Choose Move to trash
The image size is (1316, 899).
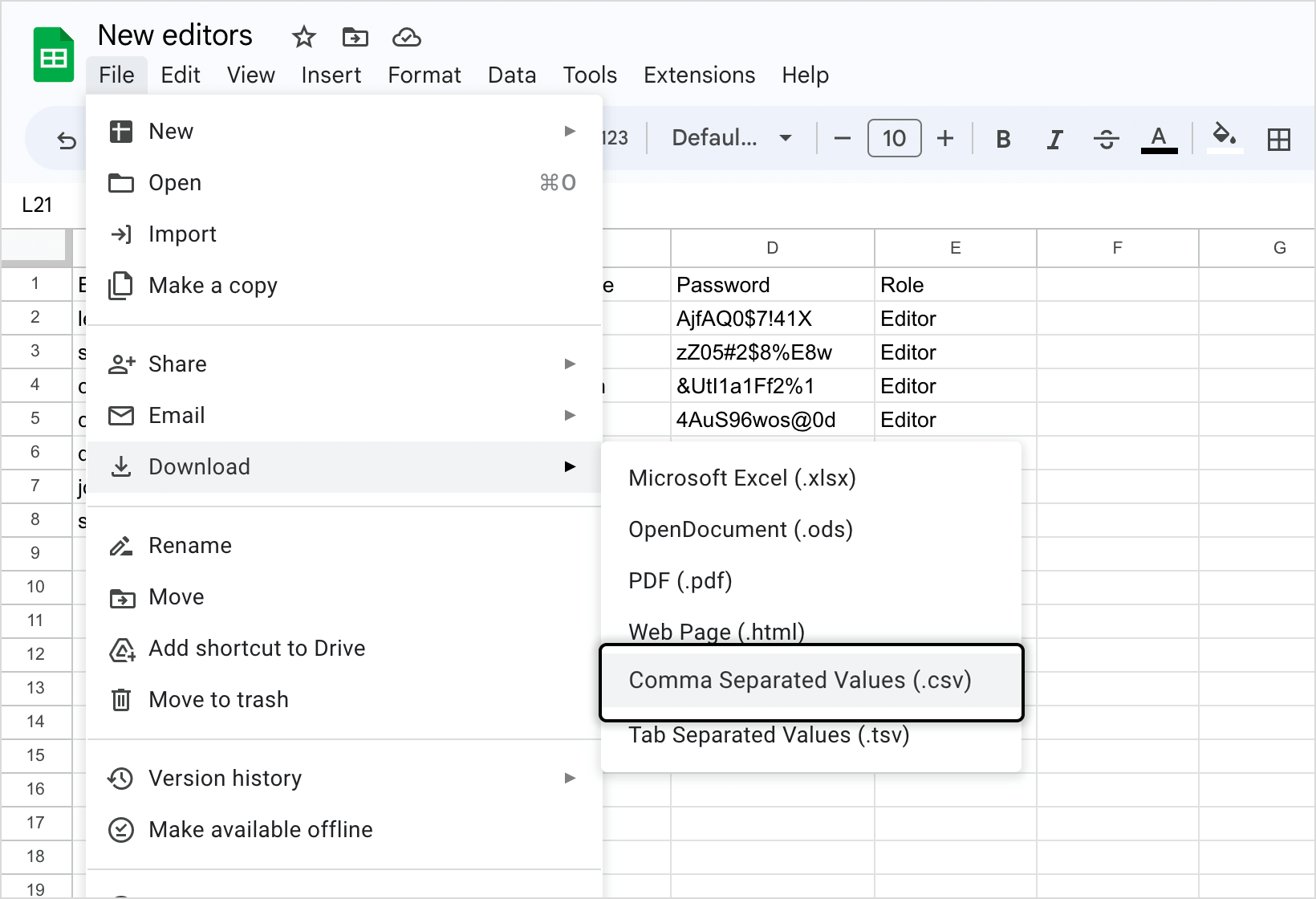[x=344, y=700]
